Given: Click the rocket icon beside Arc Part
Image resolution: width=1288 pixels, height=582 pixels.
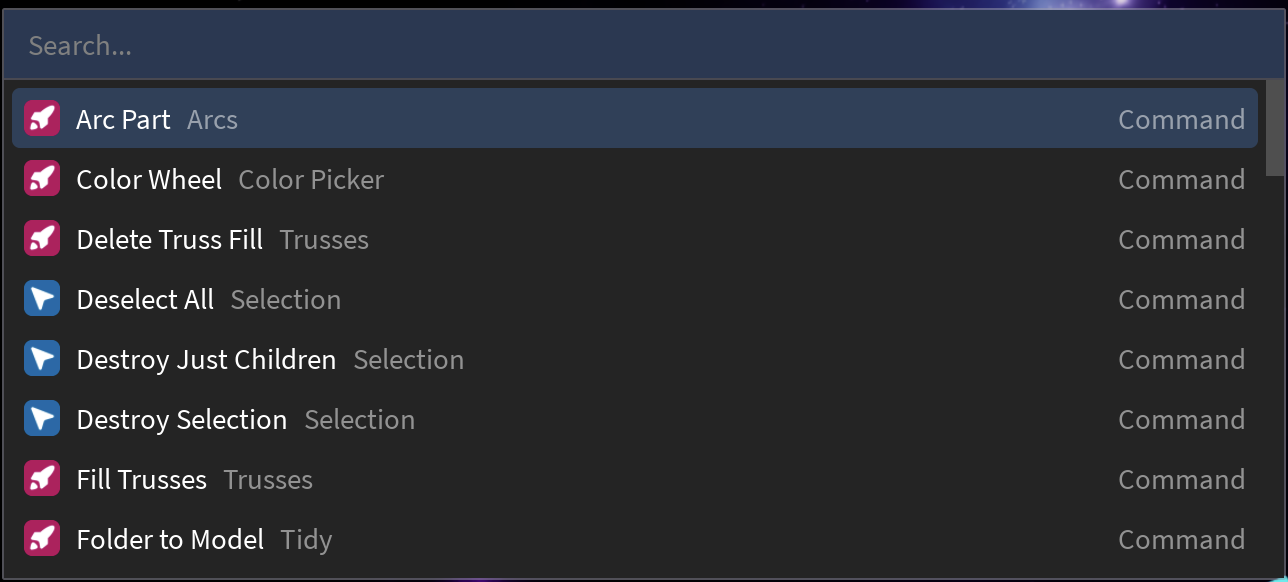Looking at the screenshot, I should pyautogui.click(x=42, y=118).
